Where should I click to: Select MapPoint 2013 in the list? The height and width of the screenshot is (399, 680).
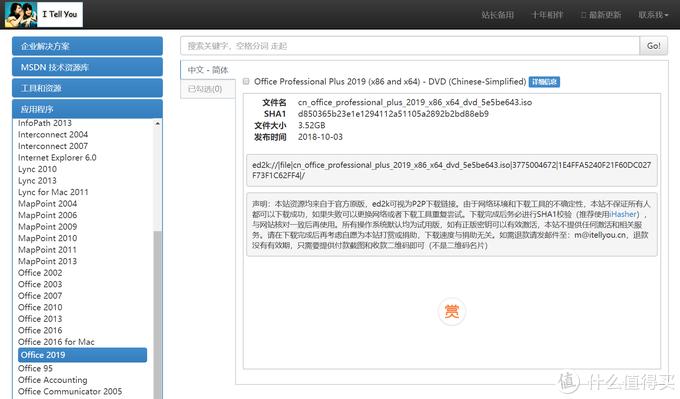coord(48,261)
